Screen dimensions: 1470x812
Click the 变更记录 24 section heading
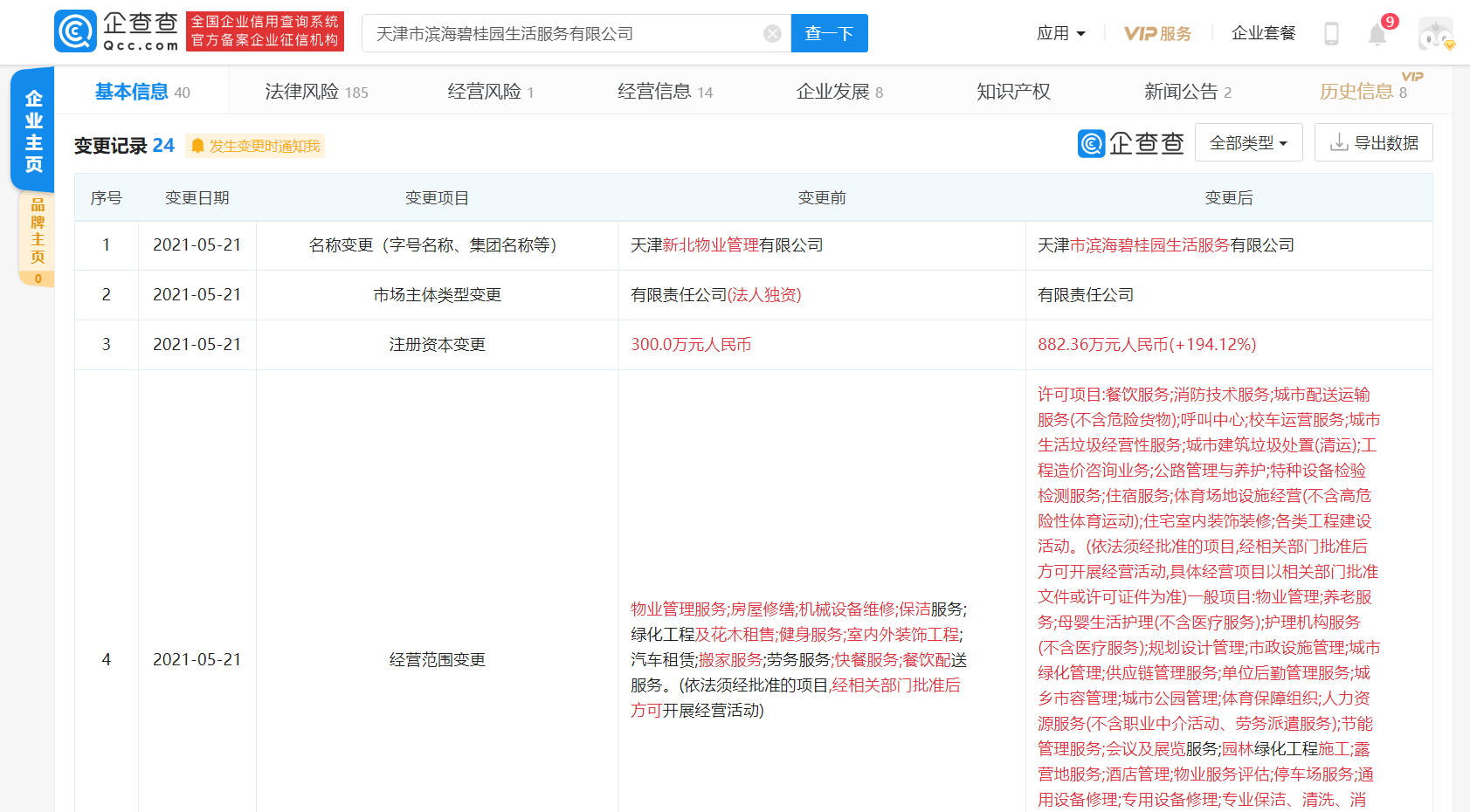[x=124, y=146]
